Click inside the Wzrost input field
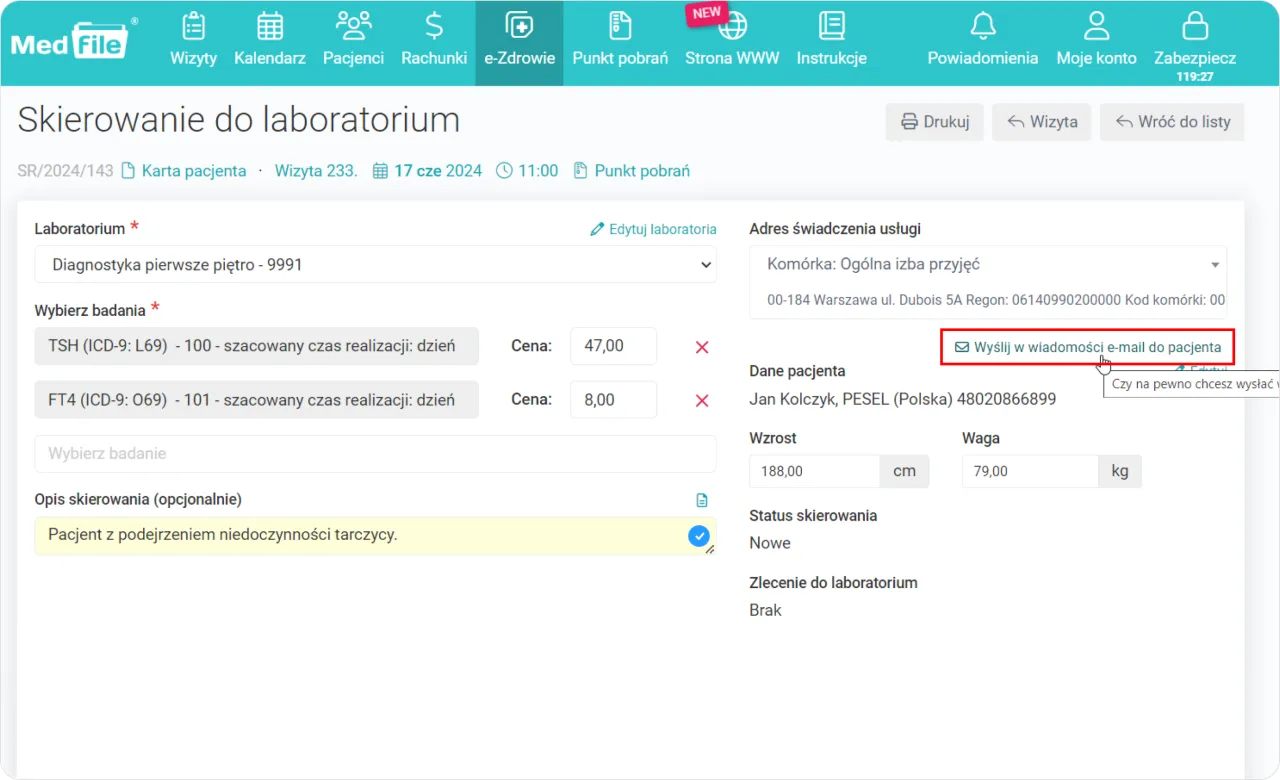The image size is (1280, 780). 813,470
